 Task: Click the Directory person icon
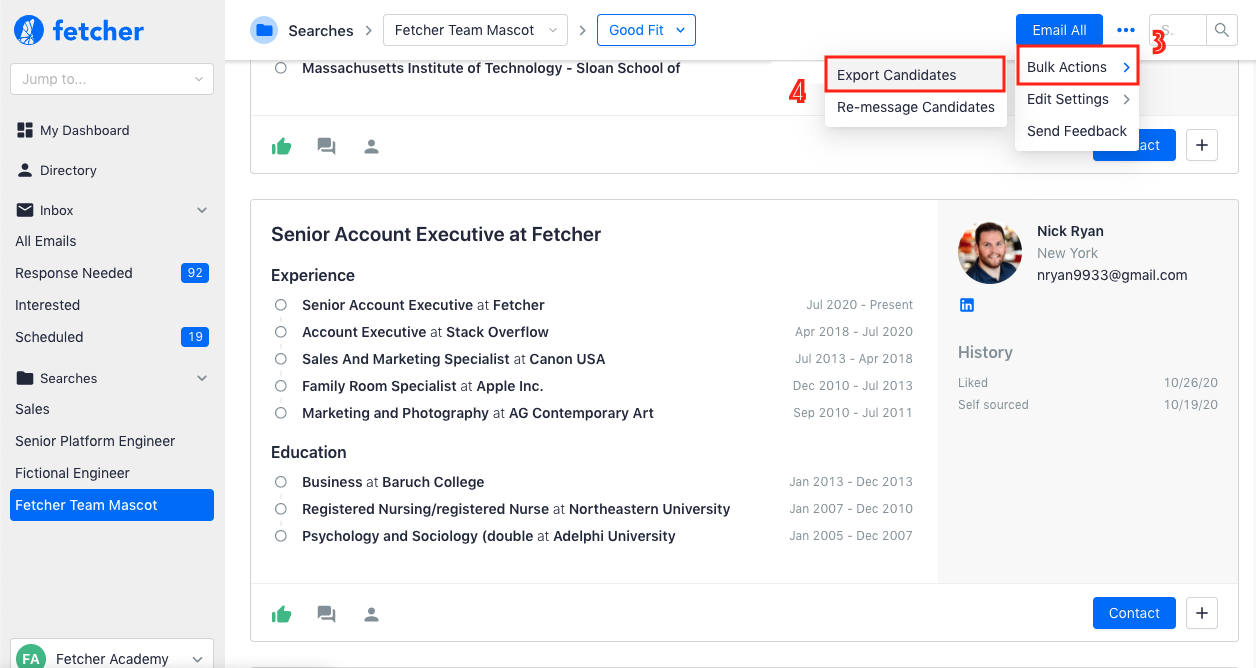25,170
